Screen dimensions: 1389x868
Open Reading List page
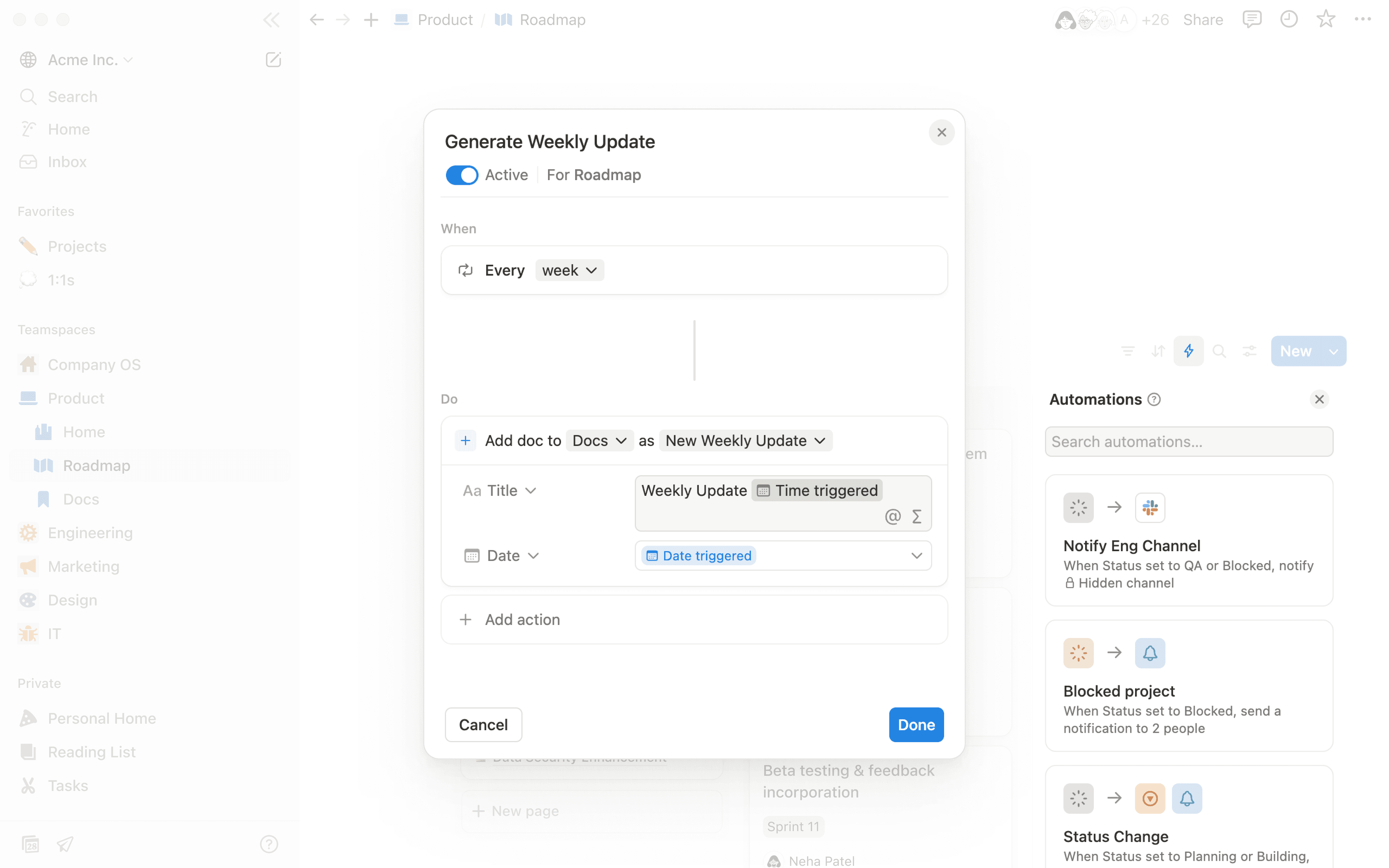click(x=149, y=752)
